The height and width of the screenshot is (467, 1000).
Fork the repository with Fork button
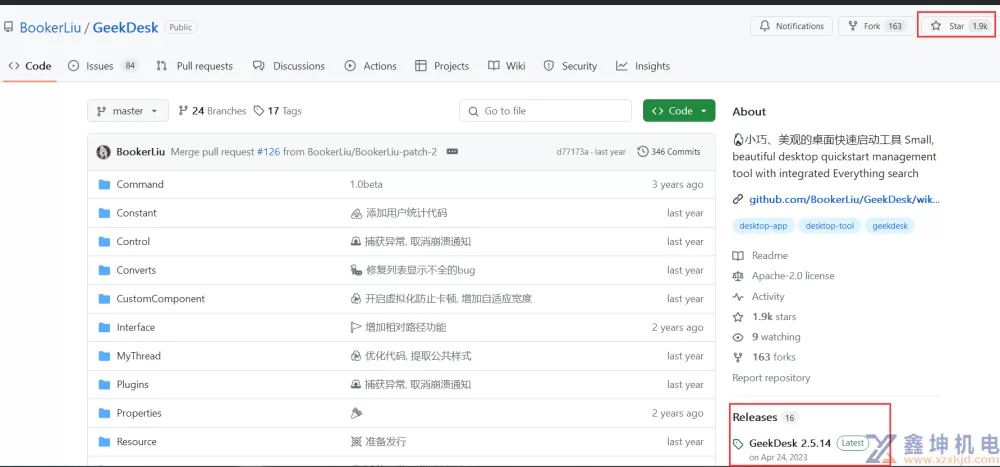(875, 26)
